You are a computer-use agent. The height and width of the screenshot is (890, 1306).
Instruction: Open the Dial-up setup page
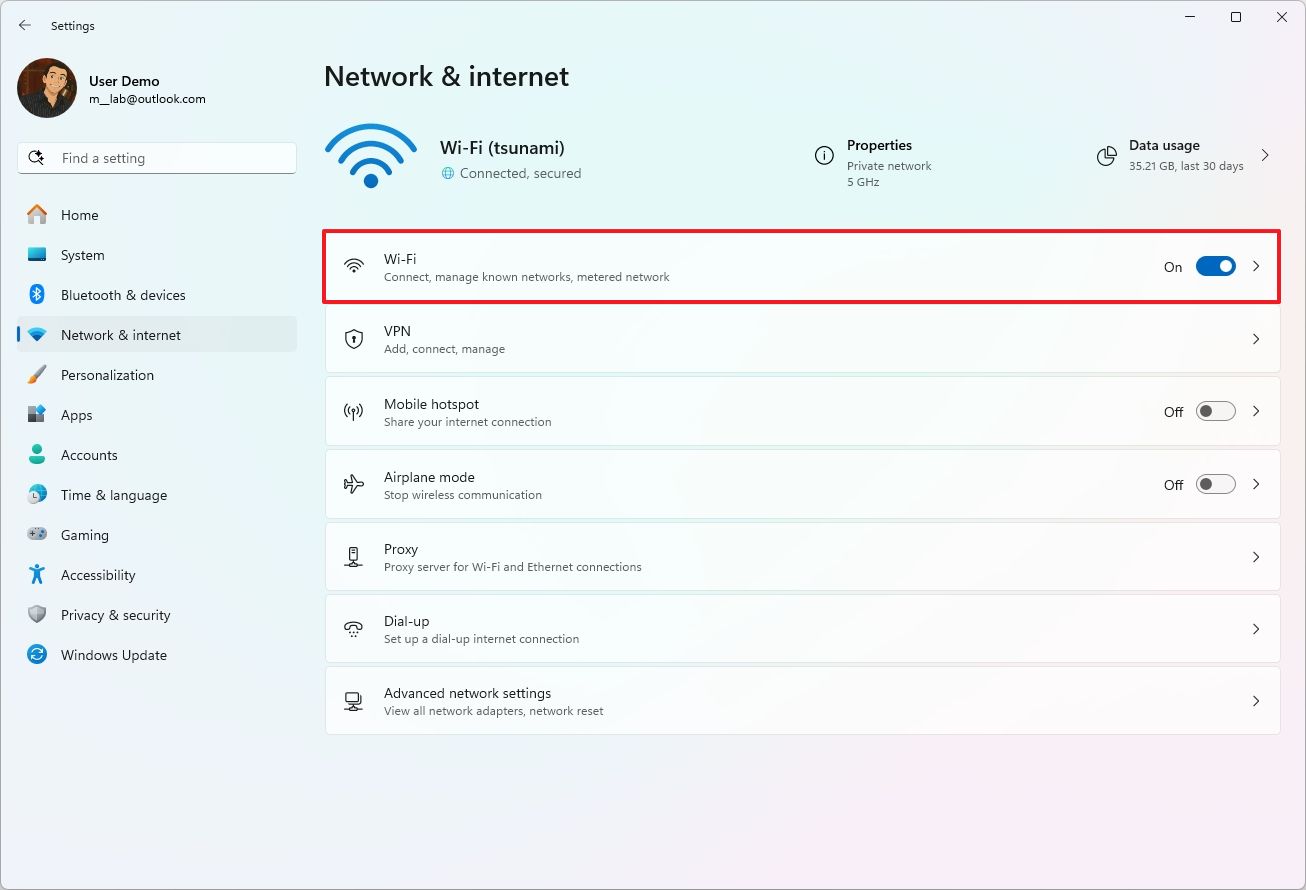pyautogui.click(x=1256, y=629)
